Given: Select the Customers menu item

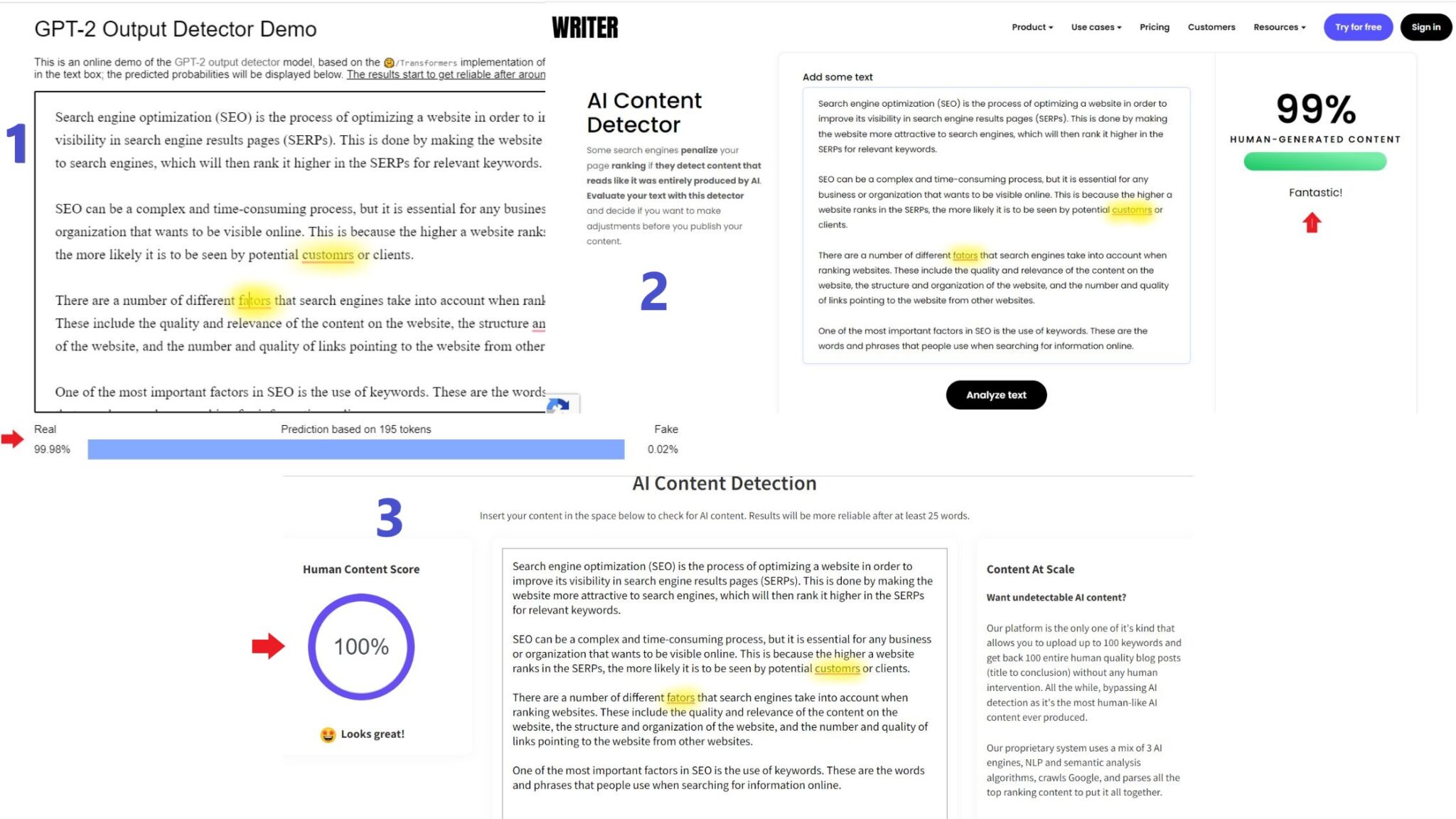Looking at the screenshot, I should click(x=1211, y=27).
